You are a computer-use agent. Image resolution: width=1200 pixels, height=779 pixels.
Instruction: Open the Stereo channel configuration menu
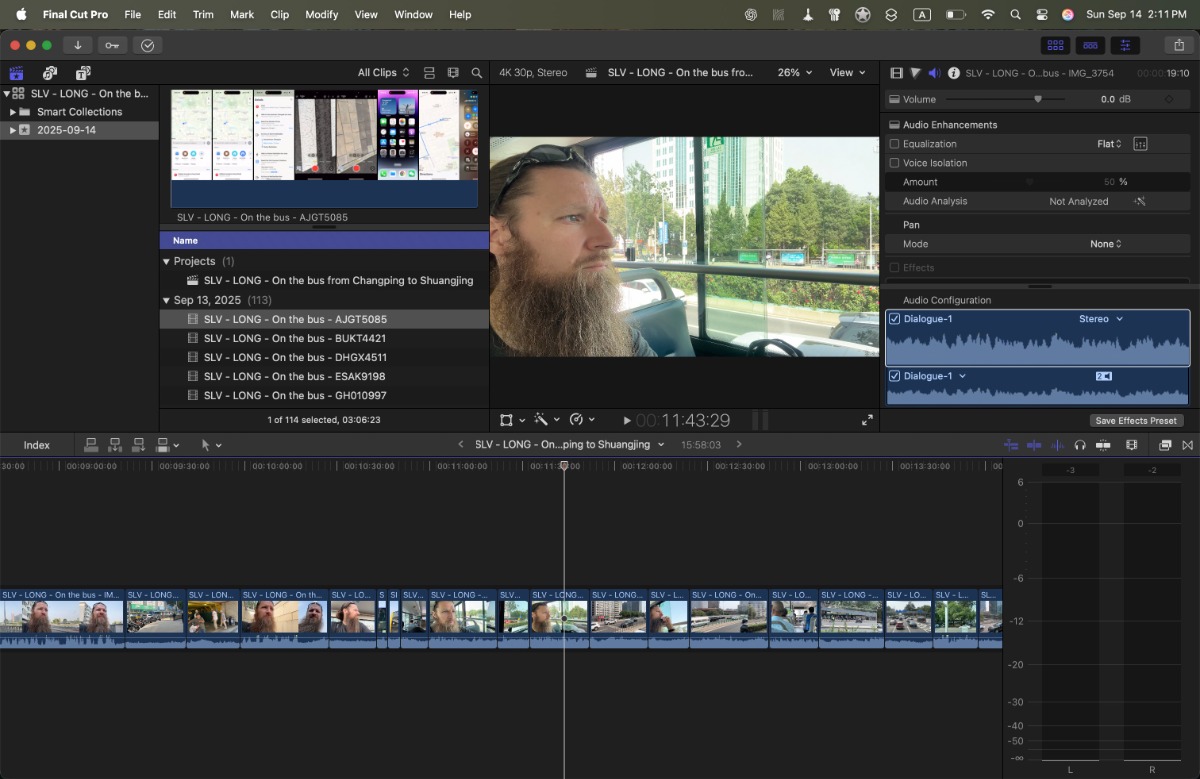[x=1101, y=319]
